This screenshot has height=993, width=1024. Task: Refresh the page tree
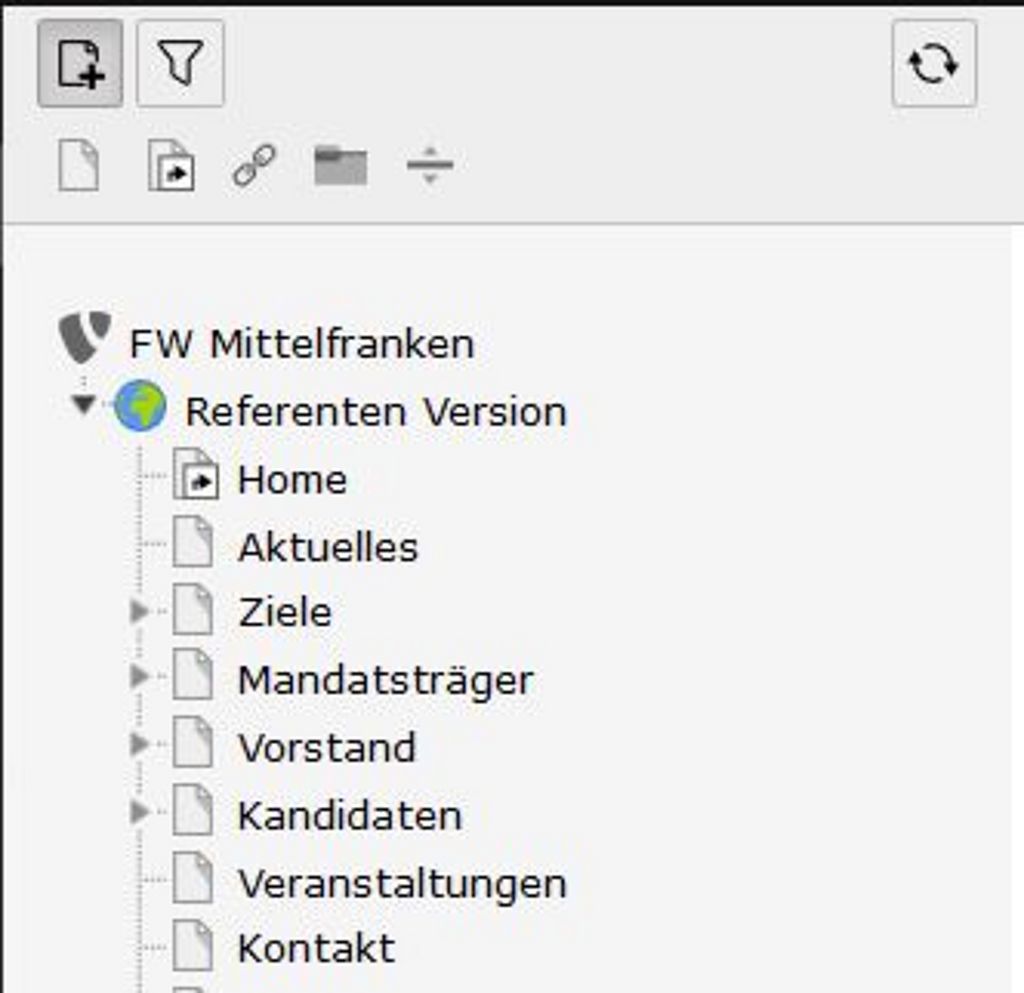pos(934,63)
